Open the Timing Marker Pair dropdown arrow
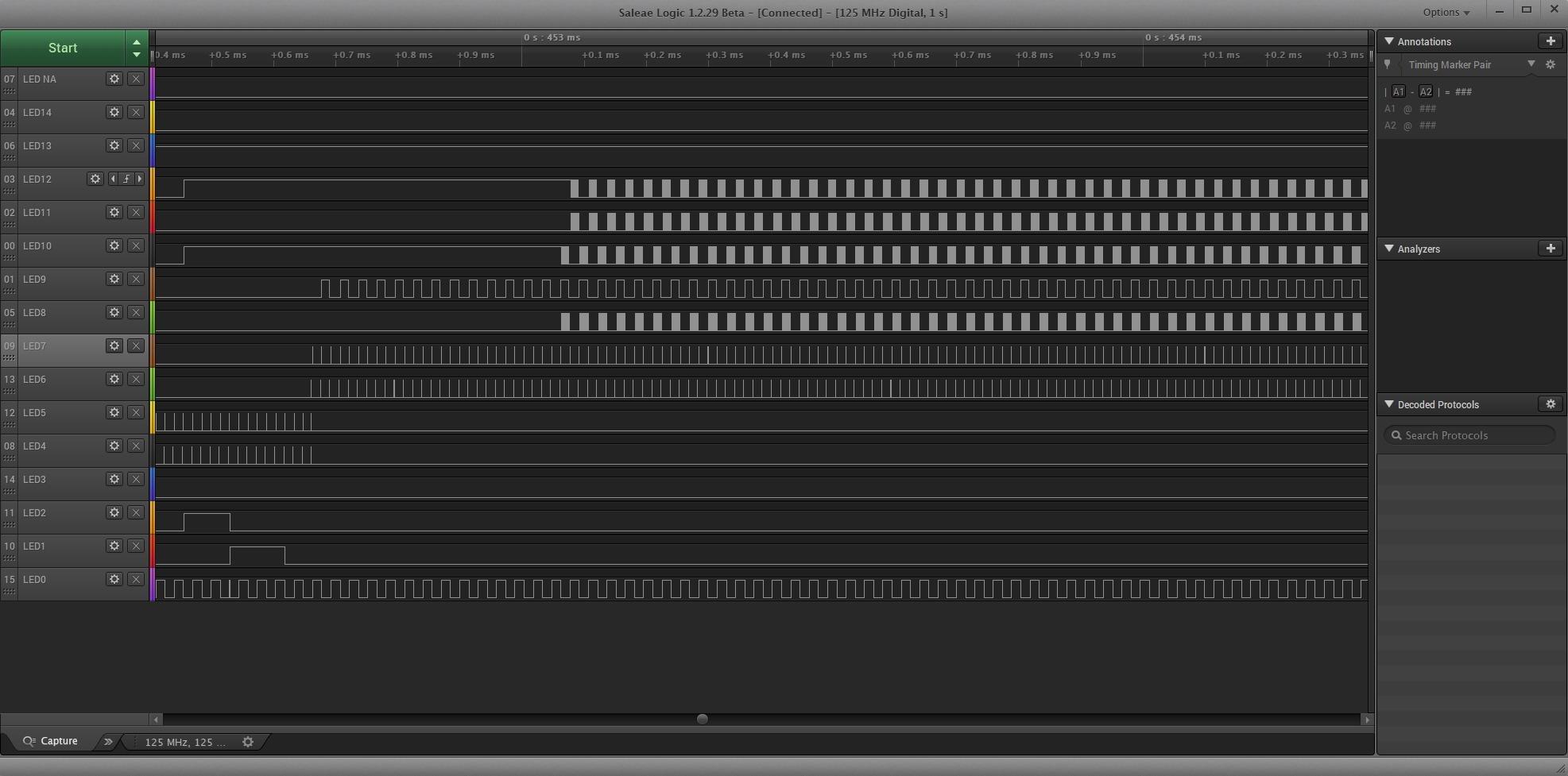The image size is (1568, 776). (x=1529, y=64)
